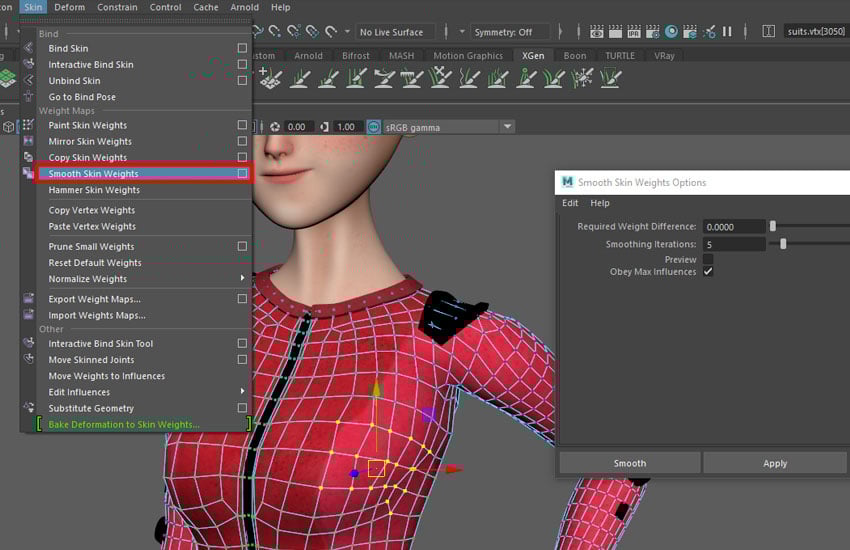The height and width of the screenshot is (550, 850).
Task: Open the Bind Skin option box
Action: click(242, 48)
